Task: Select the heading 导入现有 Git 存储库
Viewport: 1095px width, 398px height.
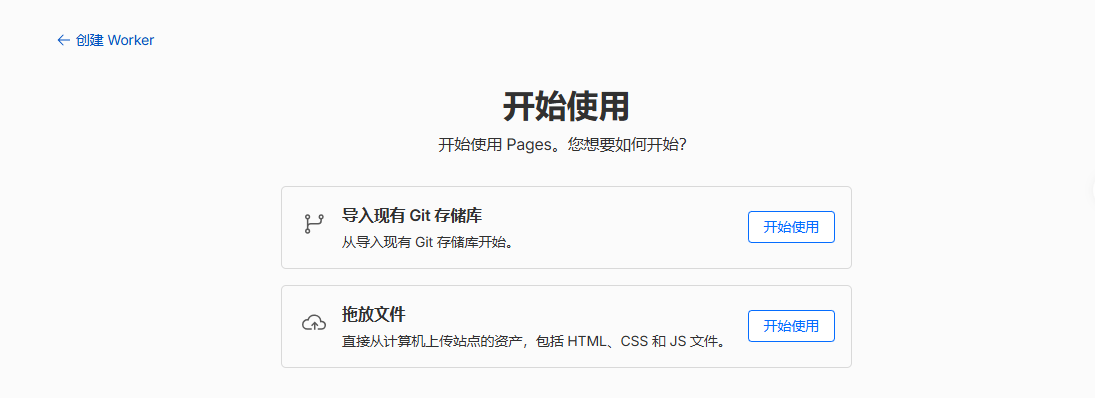Action: click(x=412, y=215)
